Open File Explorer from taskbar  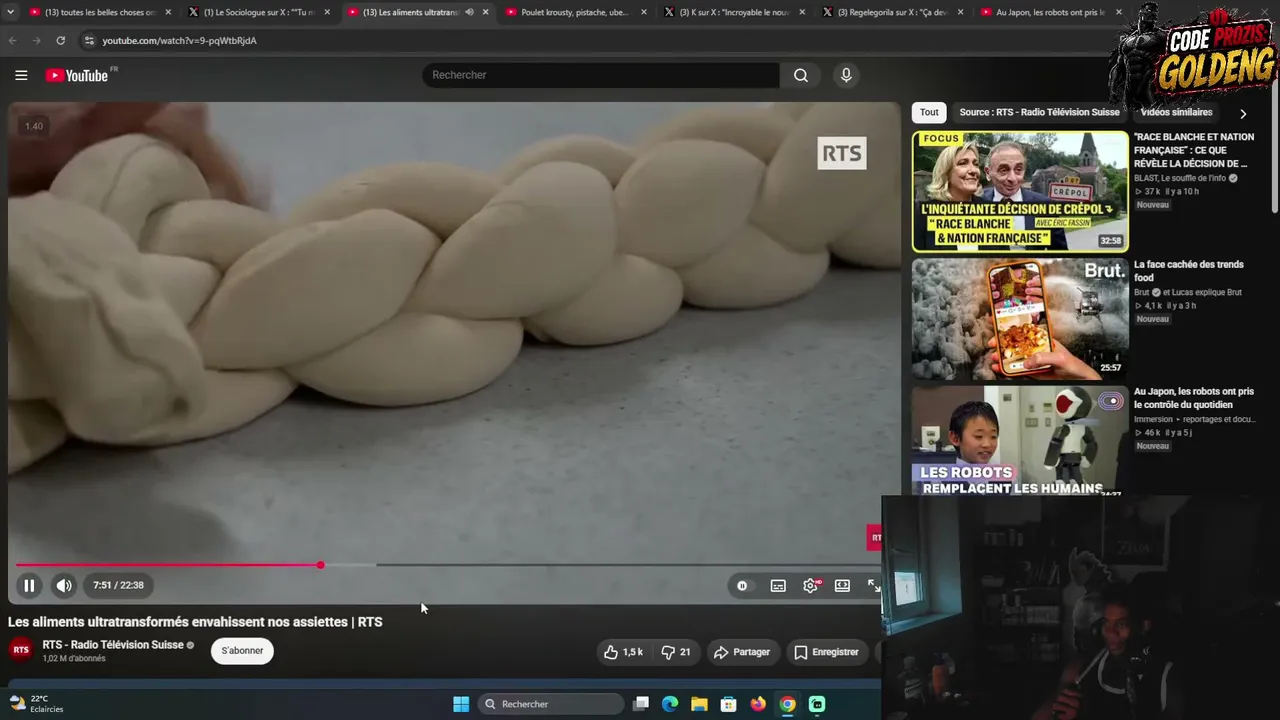point(699,704)
